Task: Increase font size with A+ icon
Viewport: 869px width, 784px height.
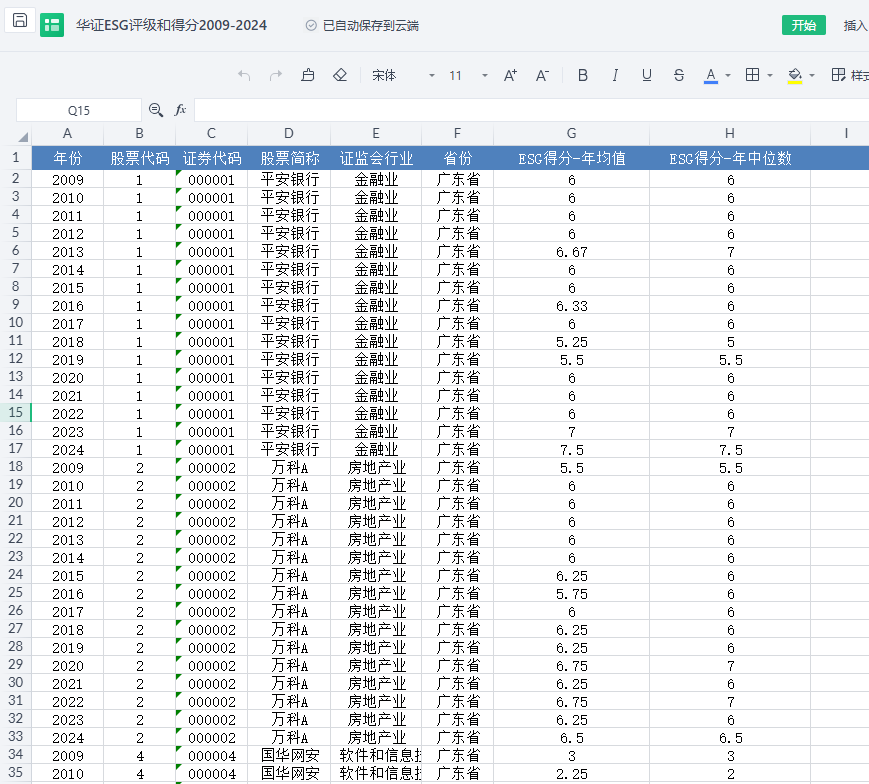Action: pos(510,75)
